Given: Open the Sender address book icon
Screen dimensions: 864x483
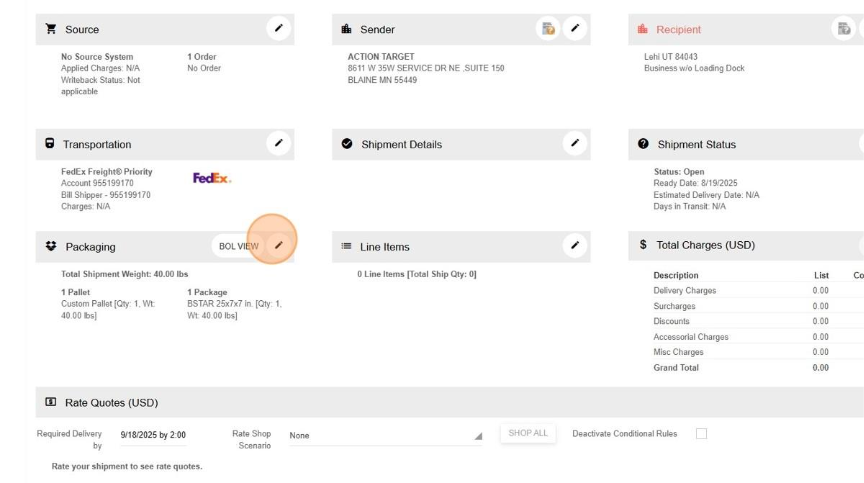Looking at the screenshot, I should tap(548, 29).
